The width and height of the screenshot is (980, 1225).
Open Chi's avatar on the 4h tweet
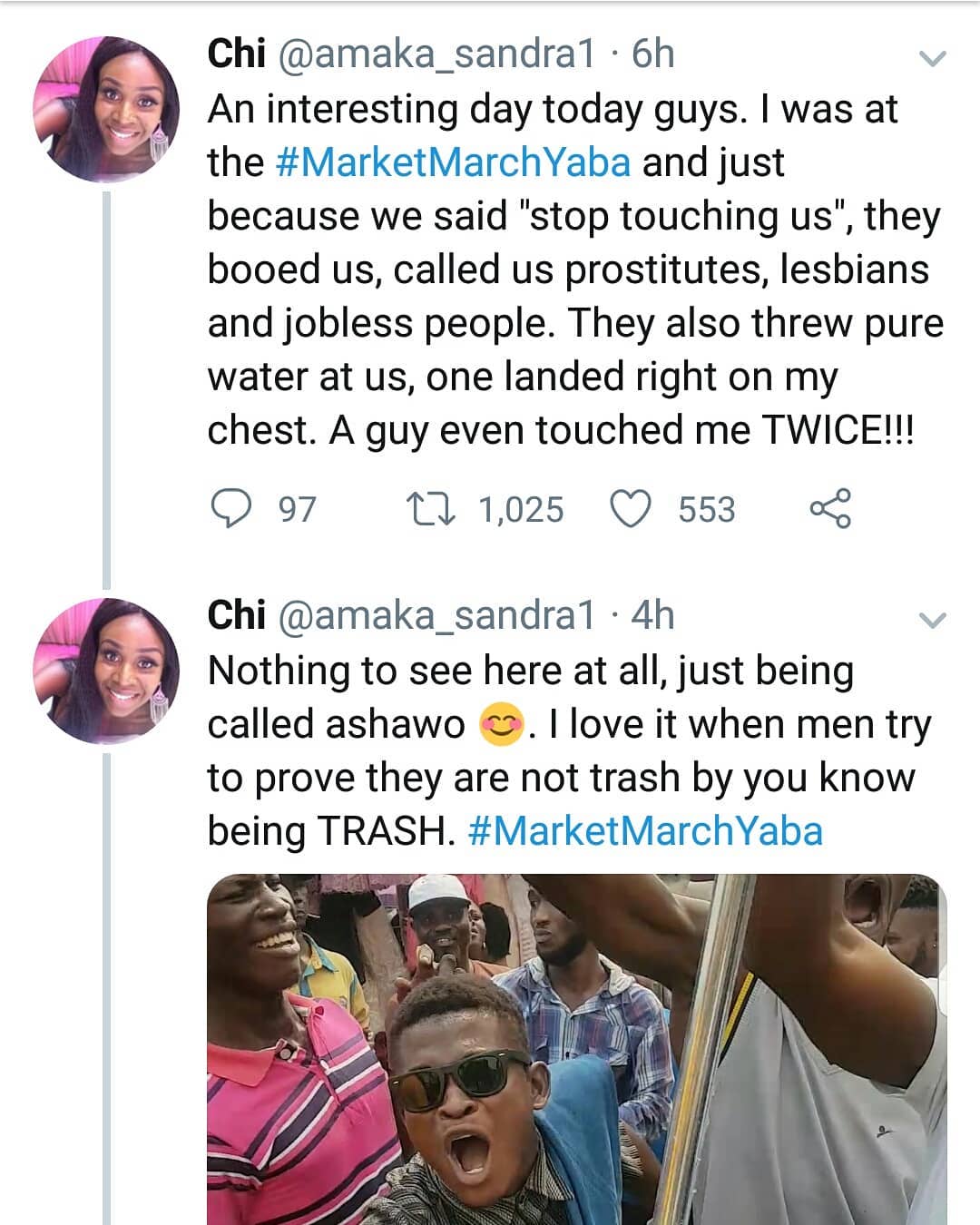pyautogui.click(x=106, y=671)
